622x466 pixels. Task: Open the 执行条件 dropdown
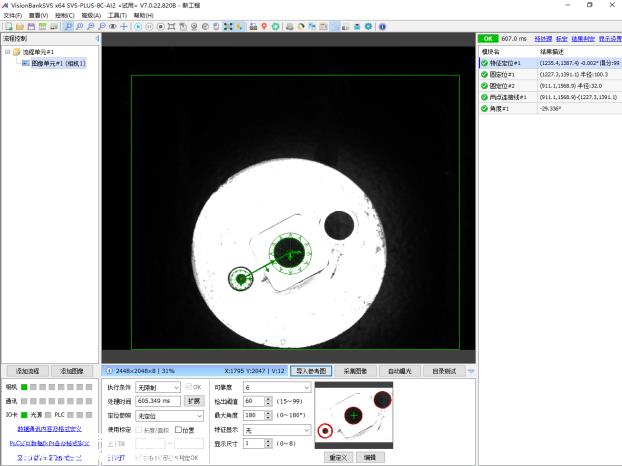158,387
